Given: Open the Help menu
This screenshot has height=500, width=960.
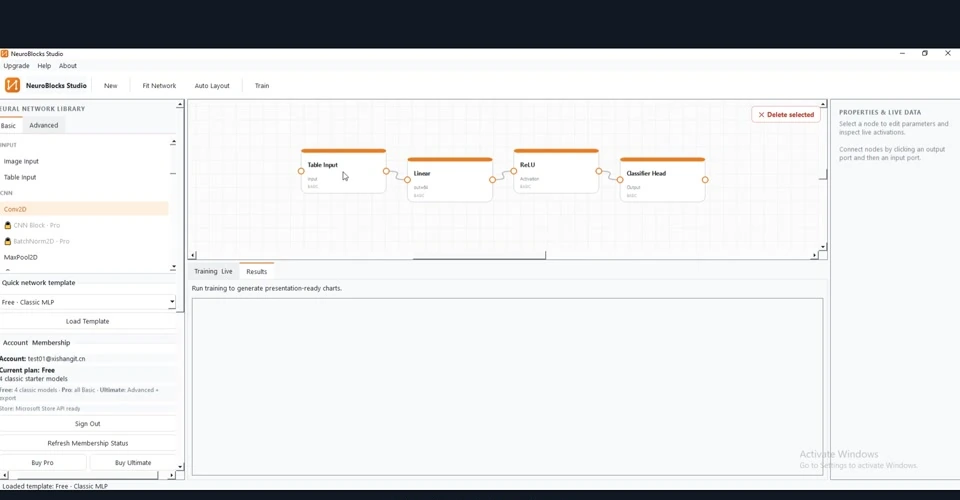Looking at the screenshot, I should pyautogui.click(x=44, y=65).
